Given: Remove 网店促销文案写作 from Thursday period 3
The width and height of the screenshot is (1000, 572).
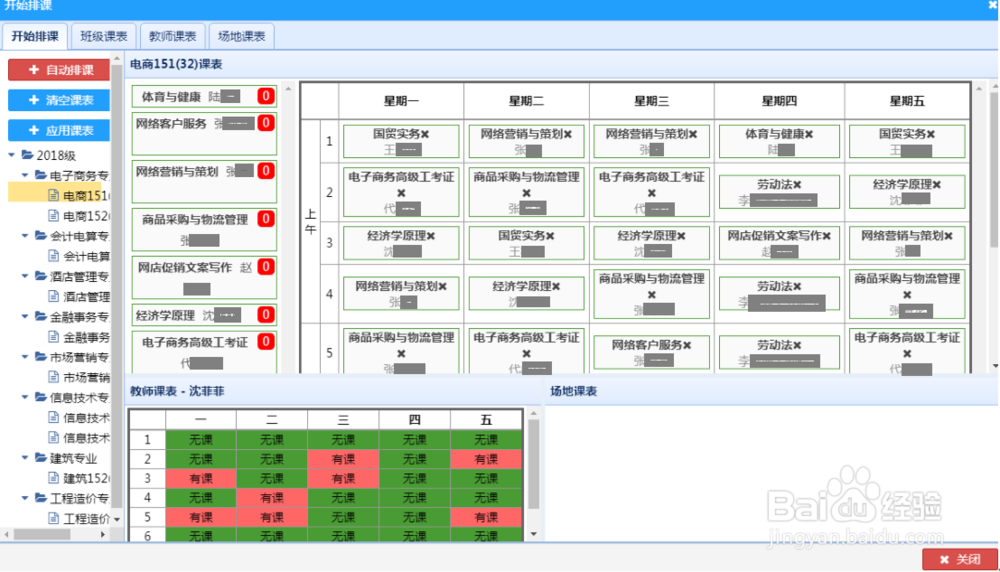Looking at the screenshot, I should (827, 236).
